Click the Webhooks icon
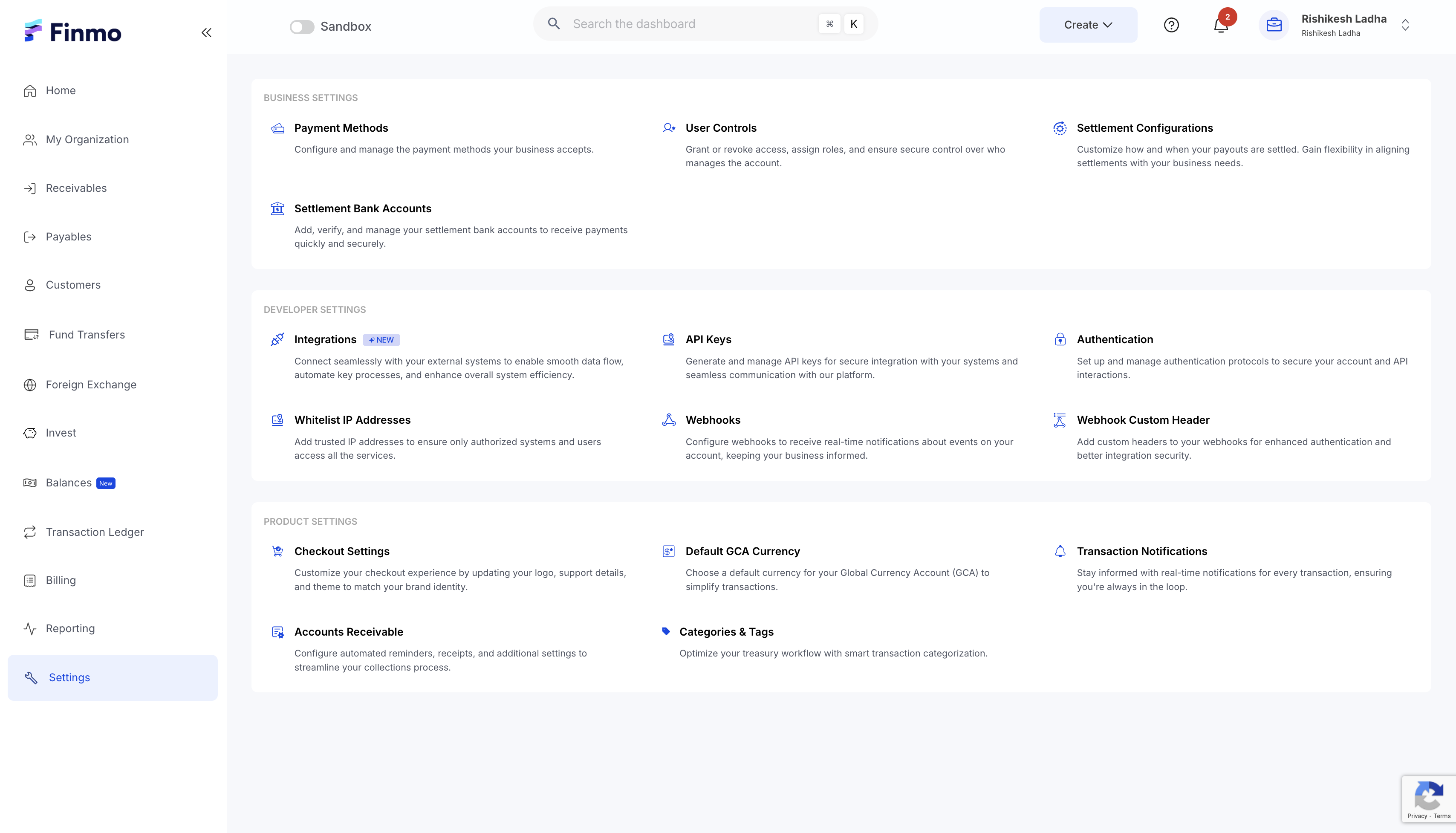 coord(668,420)
